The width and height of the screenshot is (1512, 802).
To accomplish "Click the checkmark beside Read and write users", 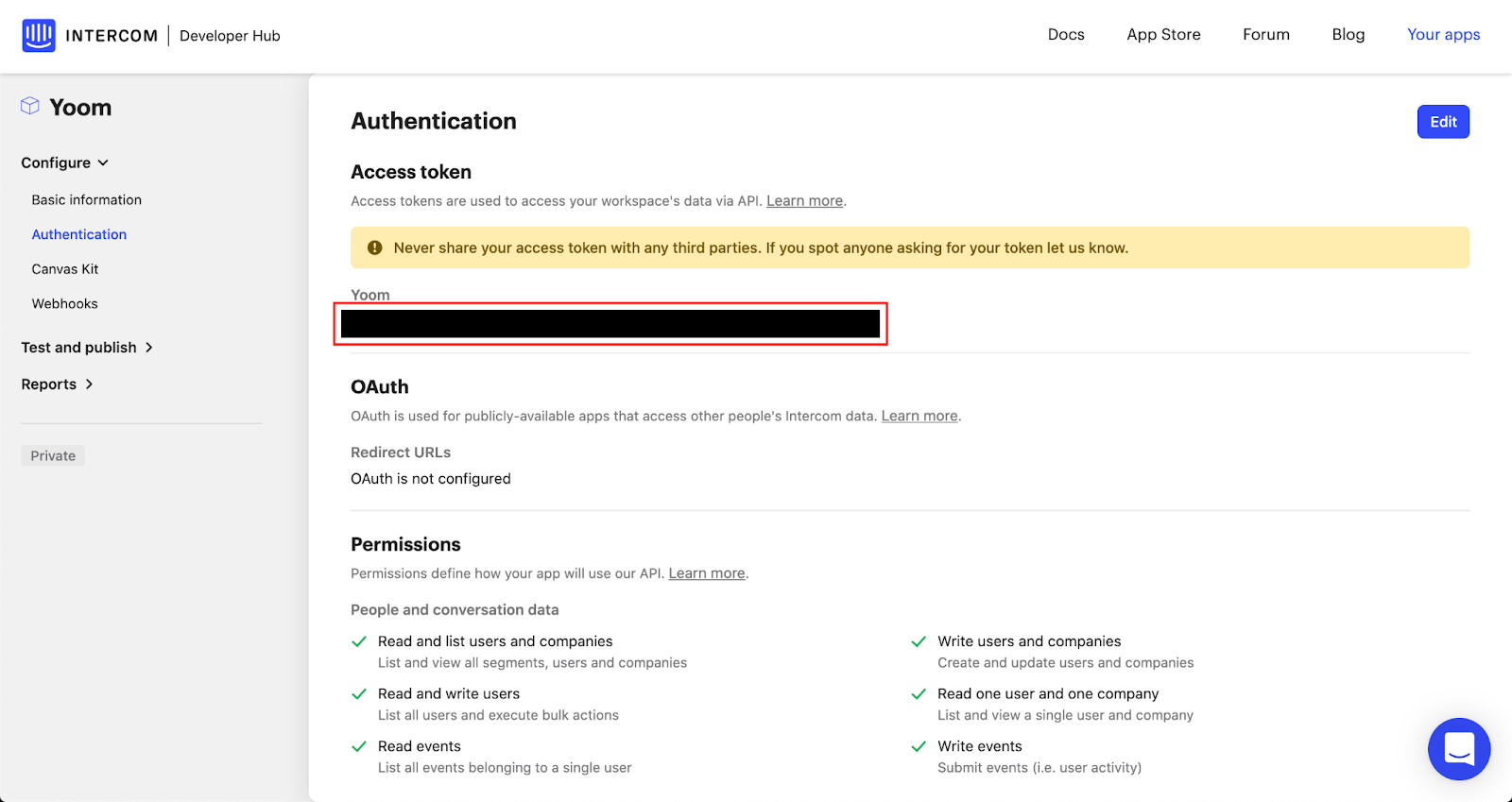I will tap(359, 694).
